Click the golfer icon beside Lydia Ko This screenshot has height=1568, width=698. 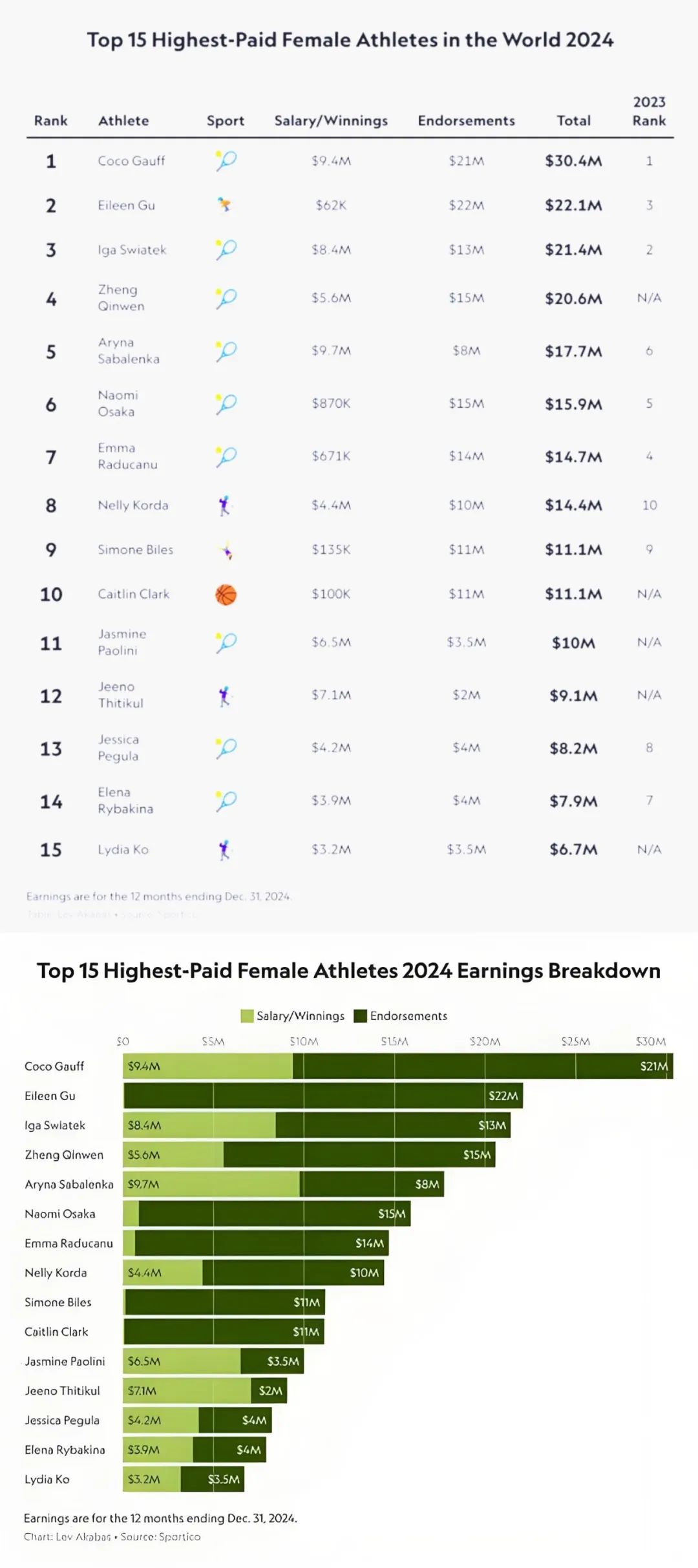tap(224, 850)
